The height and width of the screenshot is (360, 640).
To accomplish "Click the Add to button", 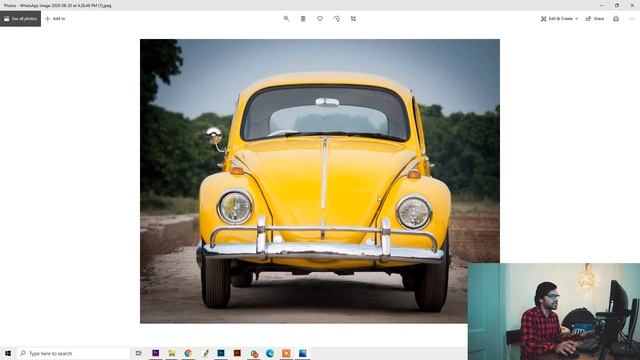I will point(55,19).
